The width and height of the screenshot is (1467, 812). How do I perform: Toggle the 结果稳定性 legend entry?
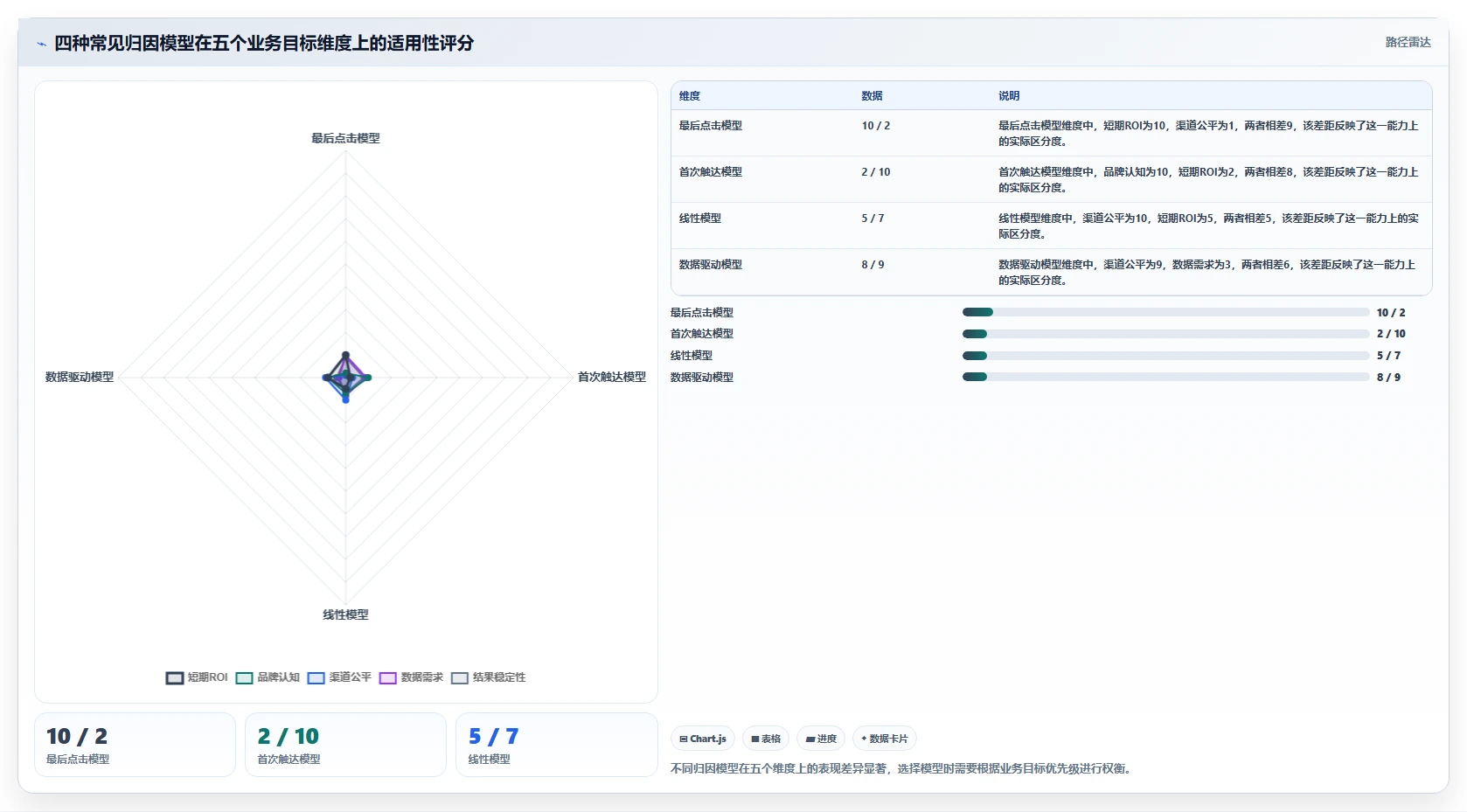(488, 677)
